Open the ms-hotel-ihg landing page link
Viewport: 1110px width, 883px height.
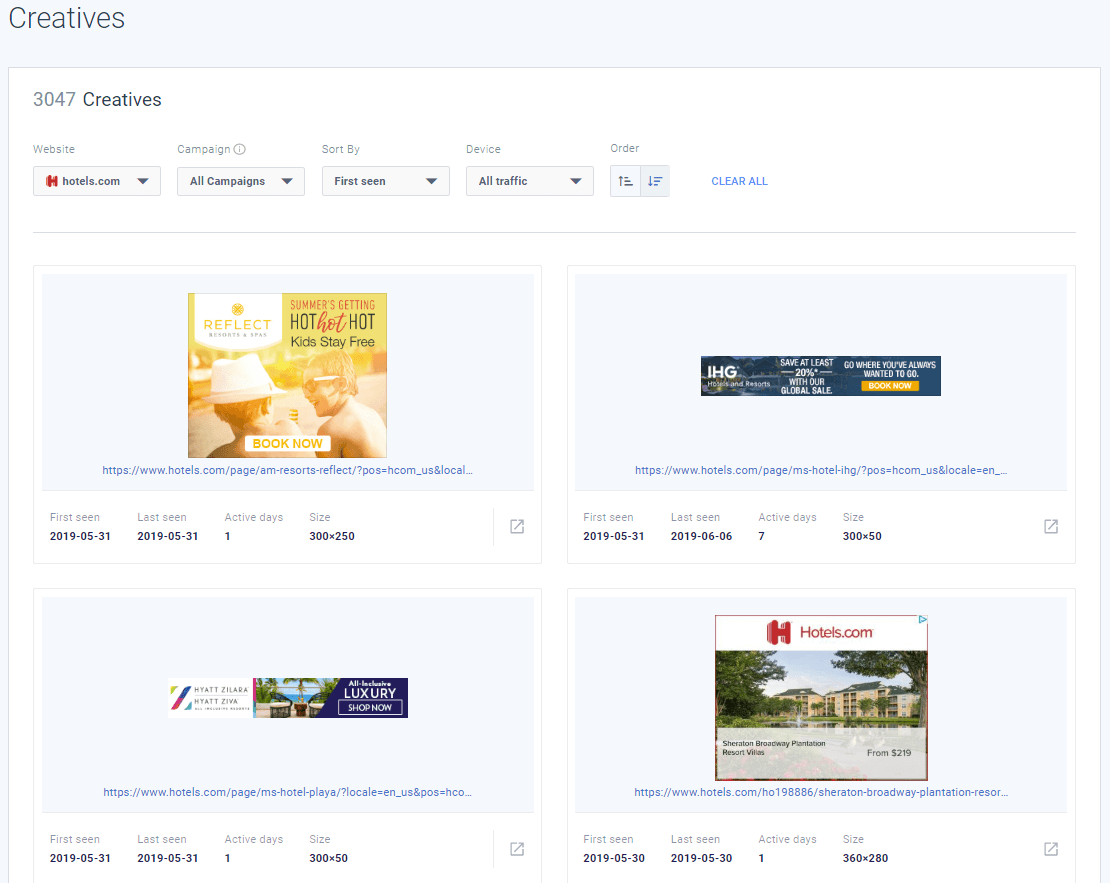point(820,470)
